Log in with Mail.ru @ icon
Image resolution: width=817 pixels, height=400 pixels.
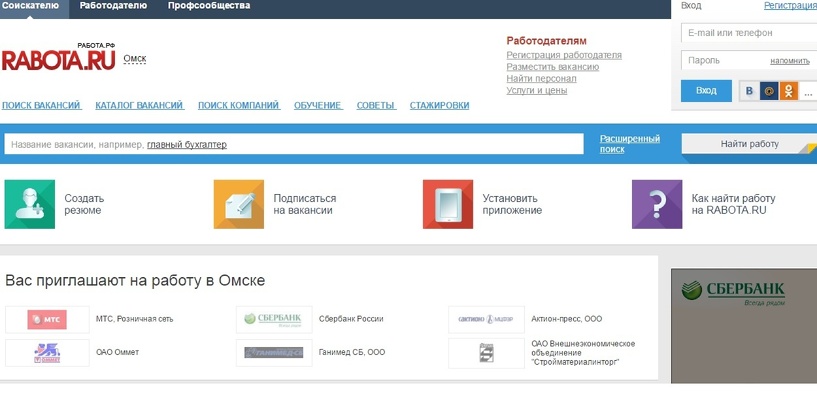(769, 91)
